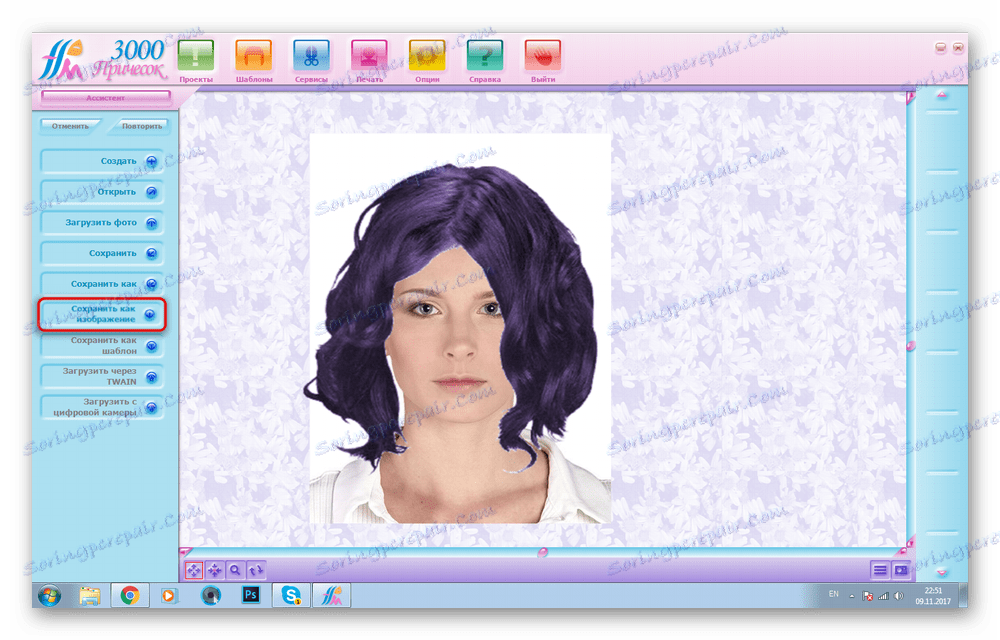Image resolution: width=1000 pixels, height=640 pixels.
Task: Click Открыть to open a project
Action: pyautogui.click(x=101, y=192)
